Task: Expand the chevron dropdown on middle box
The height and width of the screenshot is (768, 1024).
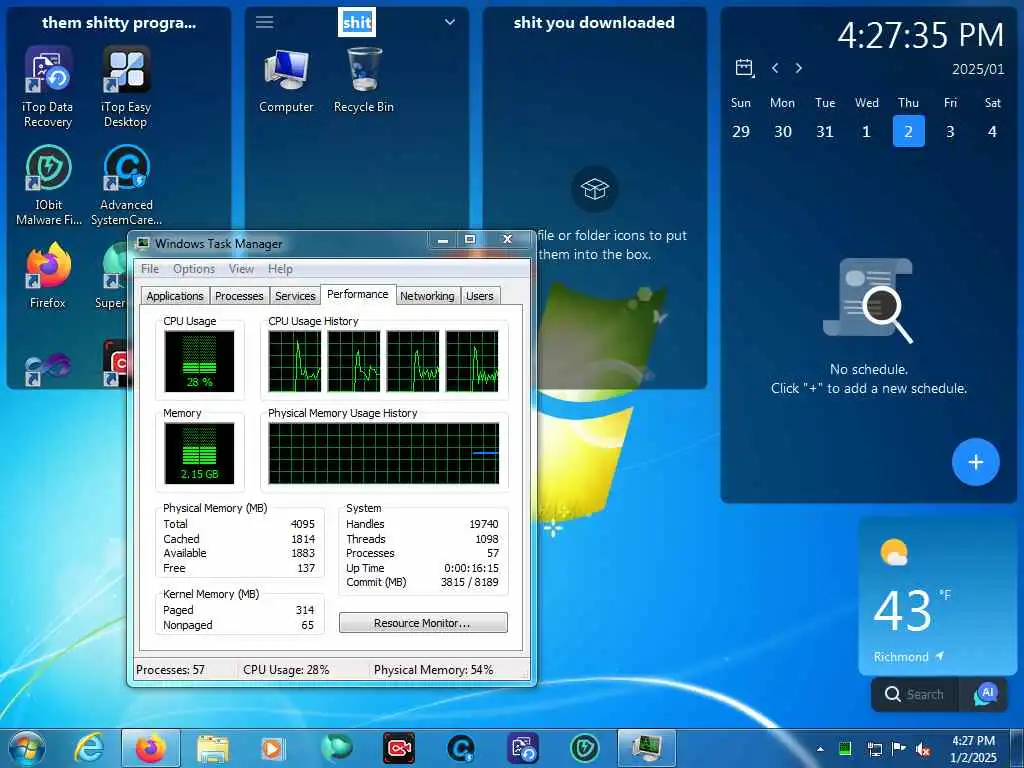Action: [x=450, y=22]
